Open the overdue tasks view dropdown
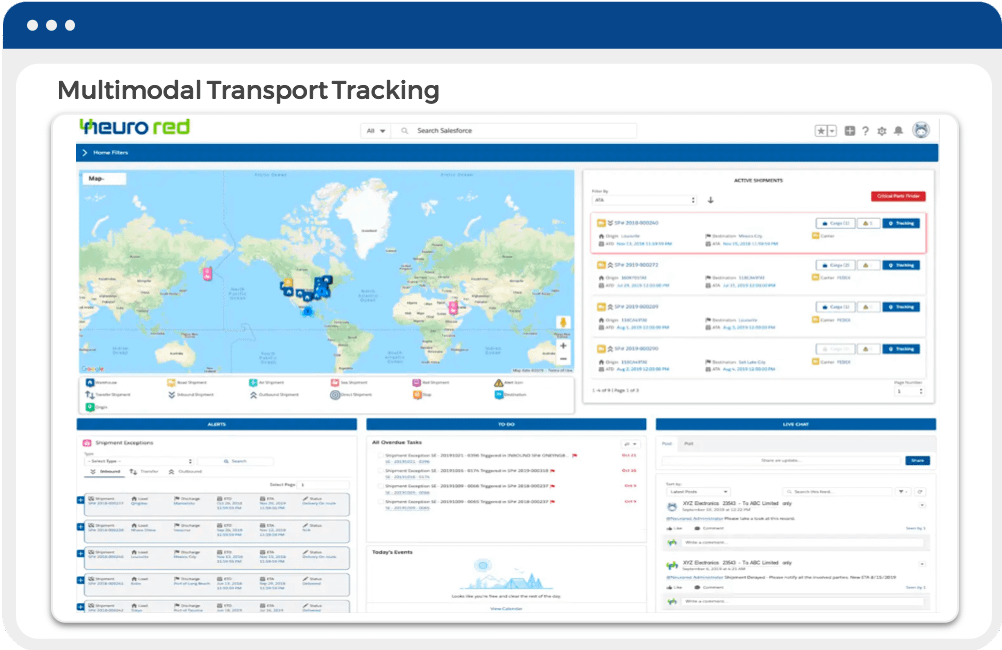The height and width of the screenshot is (650, 1002). pyautogui.click(x=631, y=444)
